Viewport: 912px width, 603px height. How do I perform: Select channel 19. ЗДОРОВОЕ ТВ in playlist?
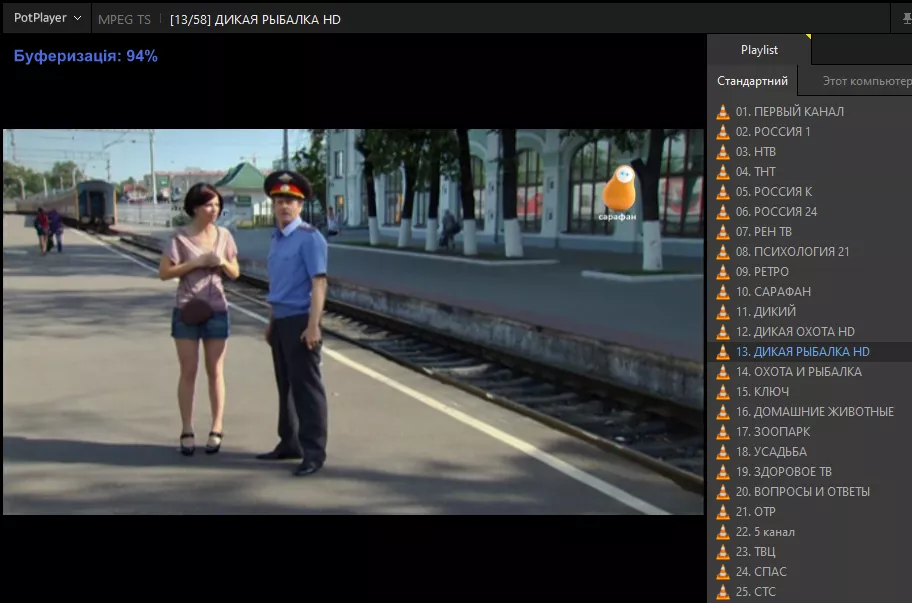810,472
